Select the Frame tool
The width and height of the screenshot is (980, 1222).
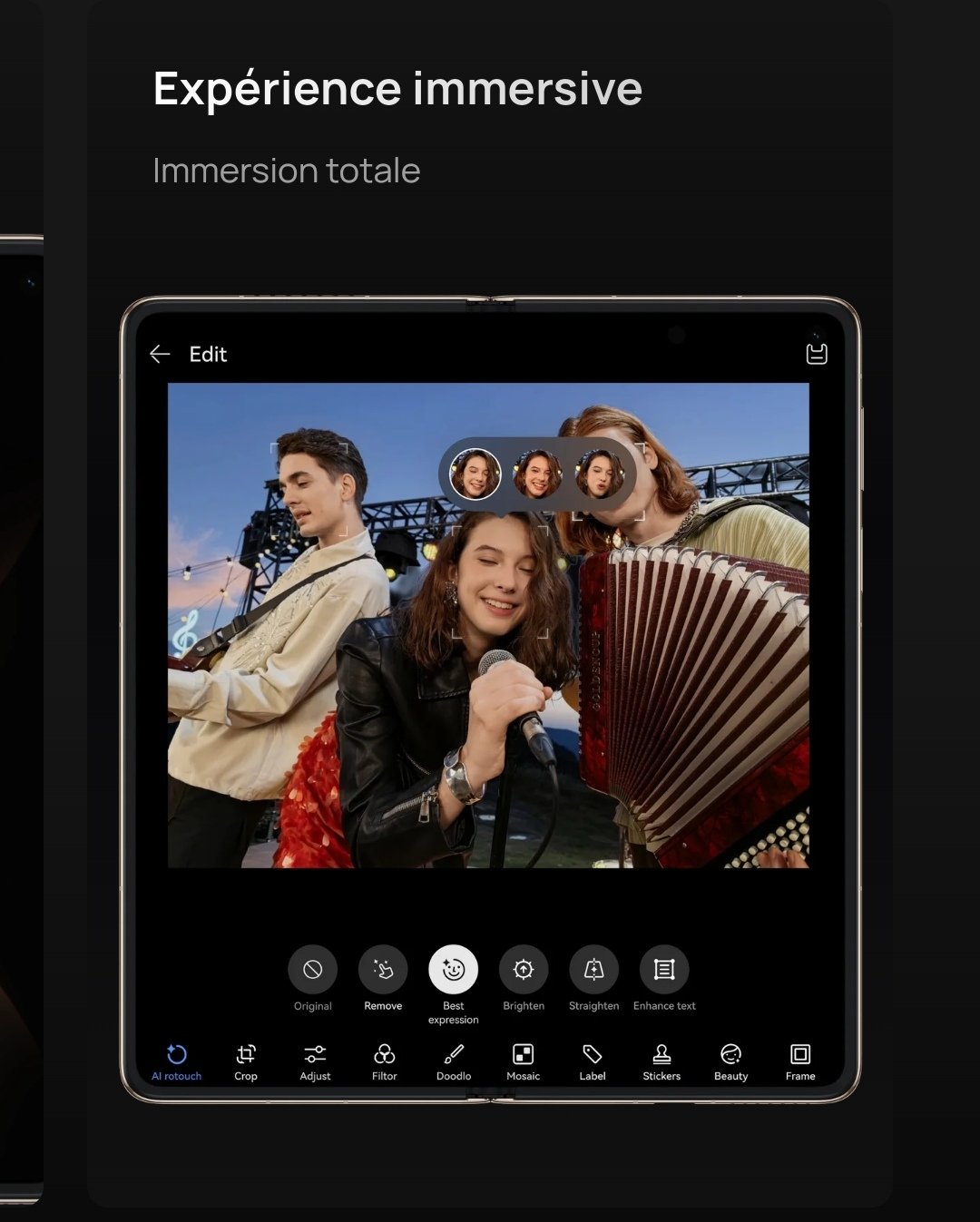click(x=800, y=1062)
